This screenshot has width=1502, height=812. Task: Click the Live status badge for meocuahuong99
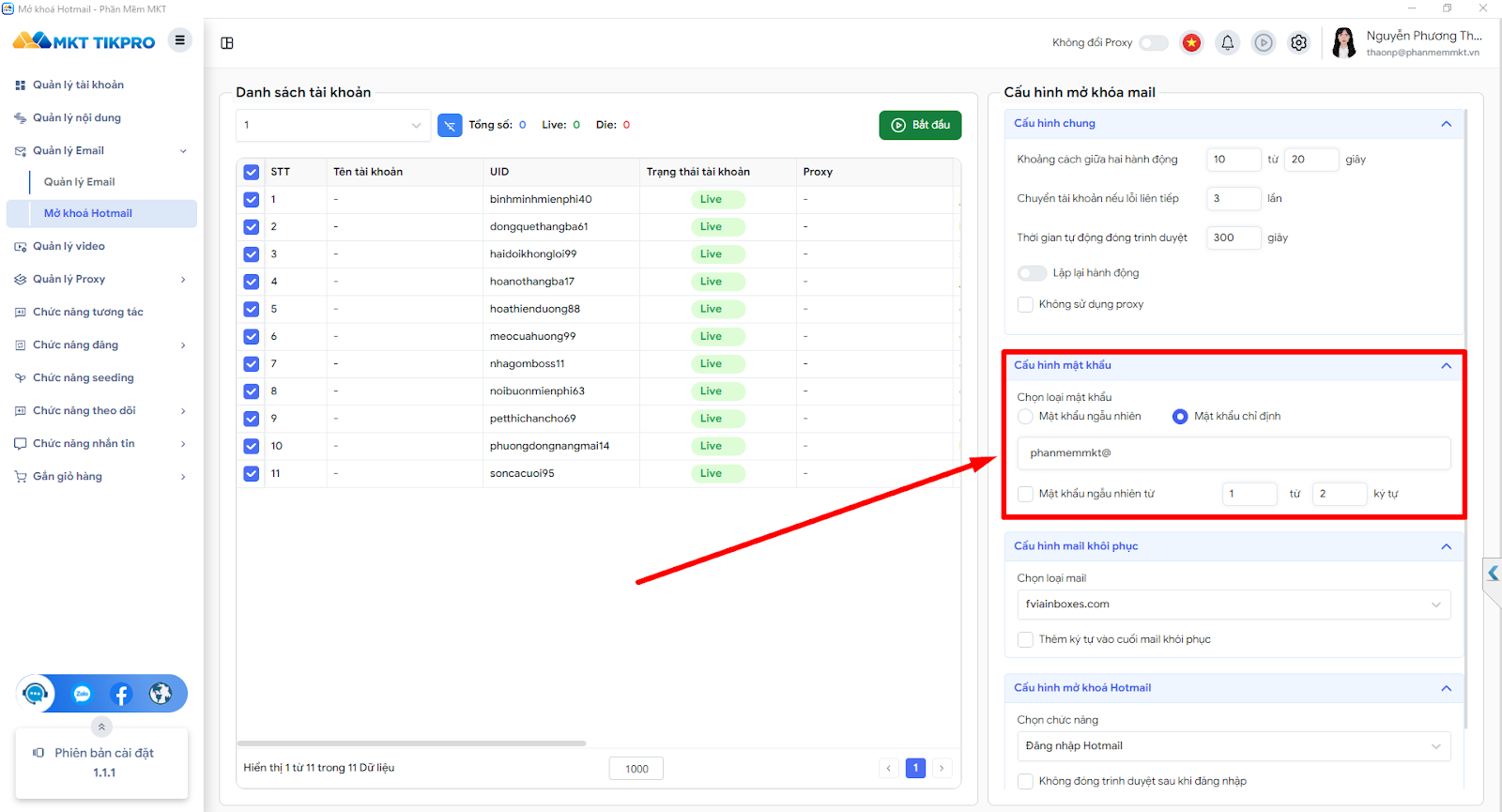click(x=718, y=336)
